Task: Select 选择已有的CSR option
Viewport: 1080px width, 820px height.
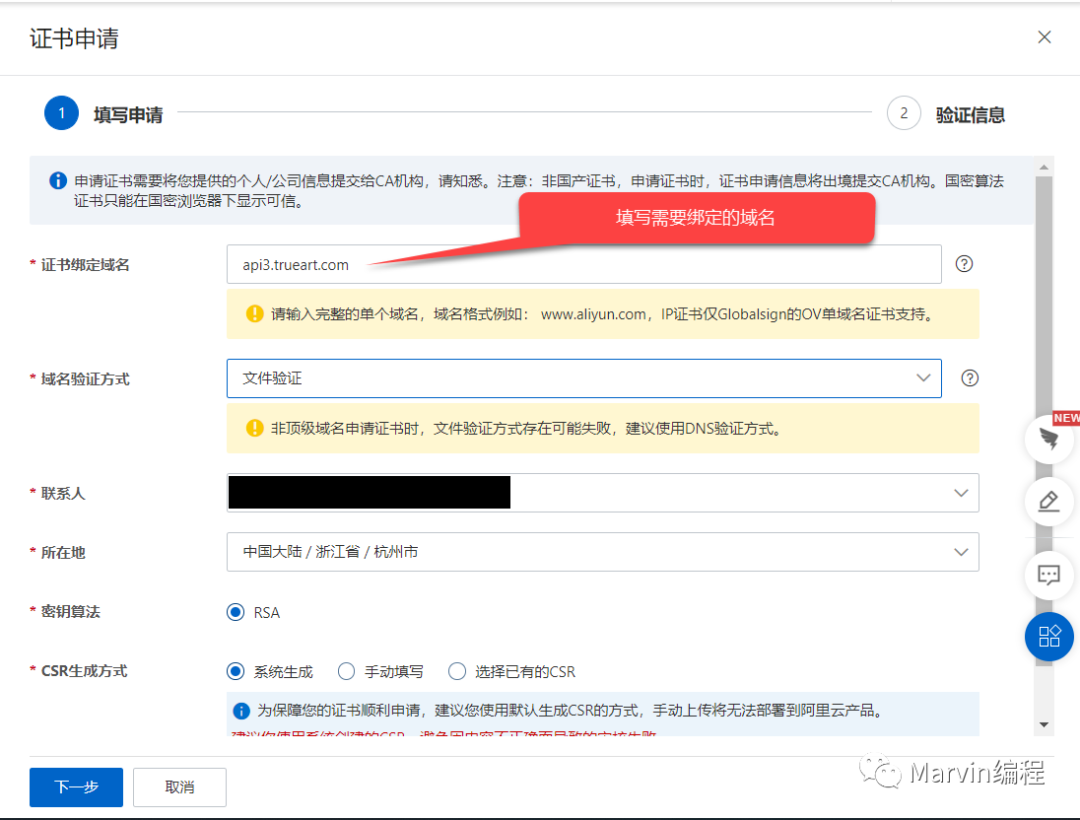Action: 457,671
